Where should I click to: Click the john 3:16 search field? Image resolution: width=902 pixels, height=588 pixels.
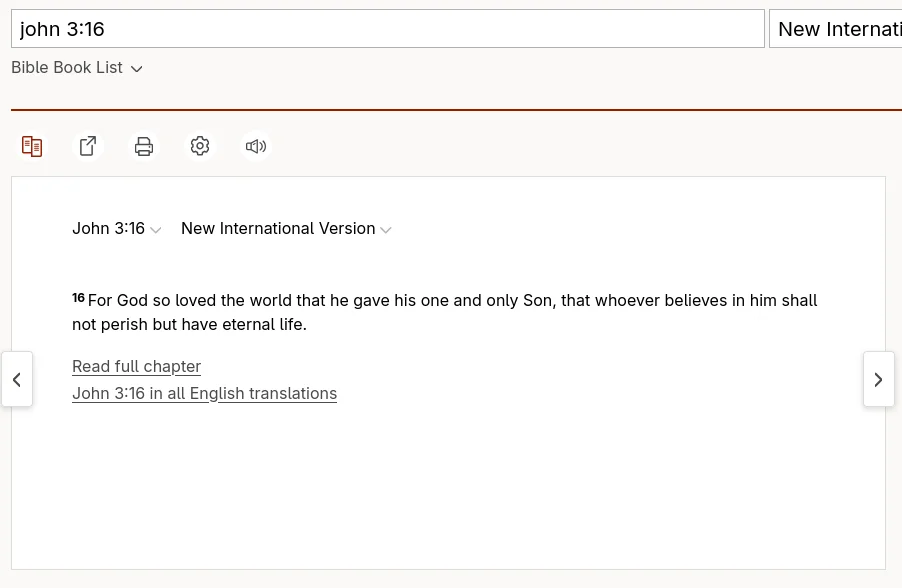pos(387,29)
